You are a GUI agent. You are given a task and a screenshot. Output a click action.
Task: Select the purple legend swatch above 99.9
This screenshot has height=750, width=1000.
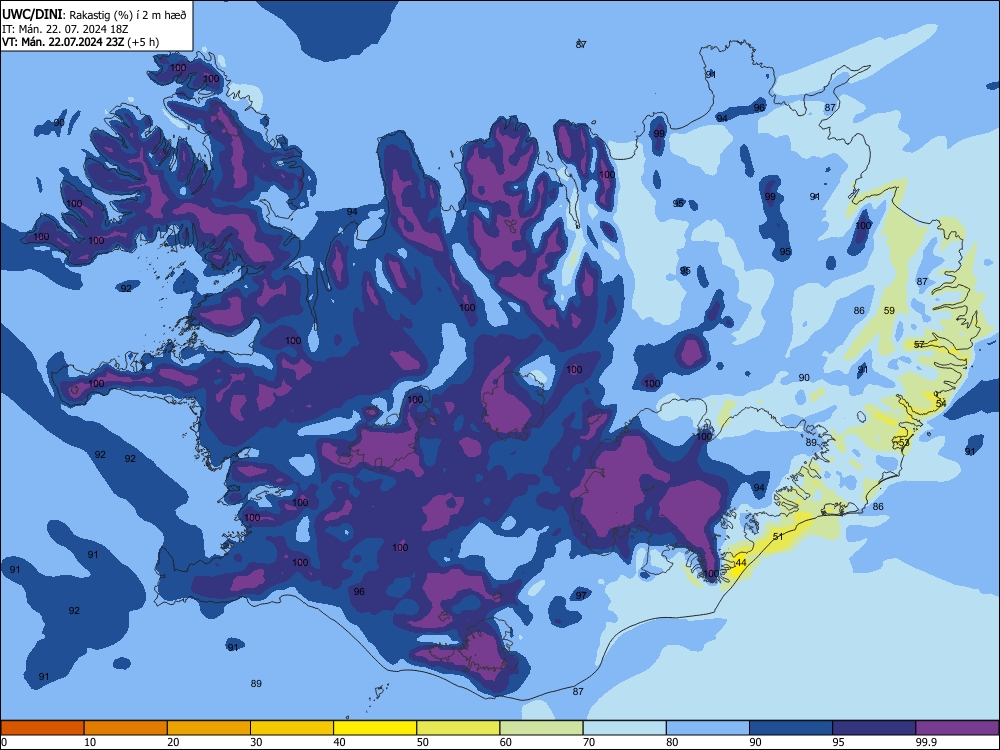click(957, 728)
